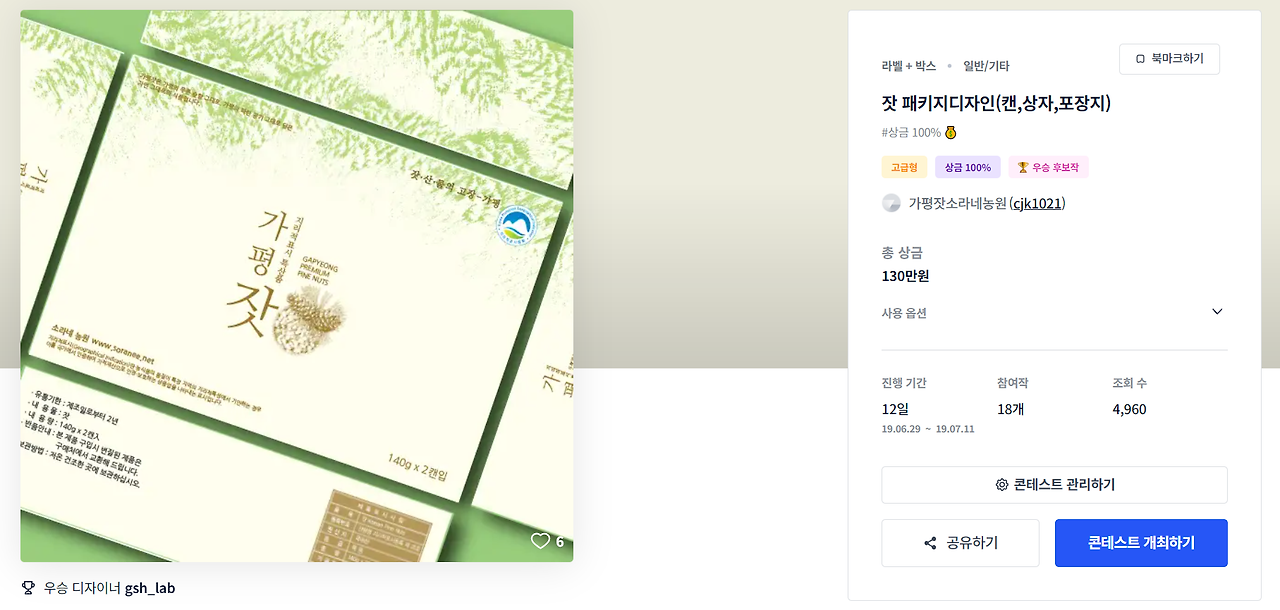The image size is (1280, 610).
Task: Open the cjk1021 user link
Action: [x=1037, y=203]
